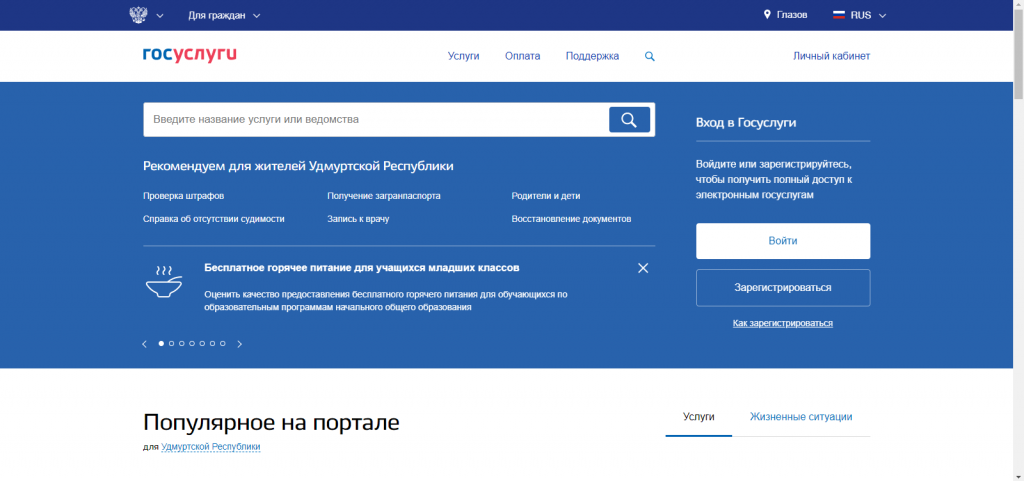Click the banner description about 'Оценить качество'
This screenshot has width=1024, height=481.
(386, 301)
